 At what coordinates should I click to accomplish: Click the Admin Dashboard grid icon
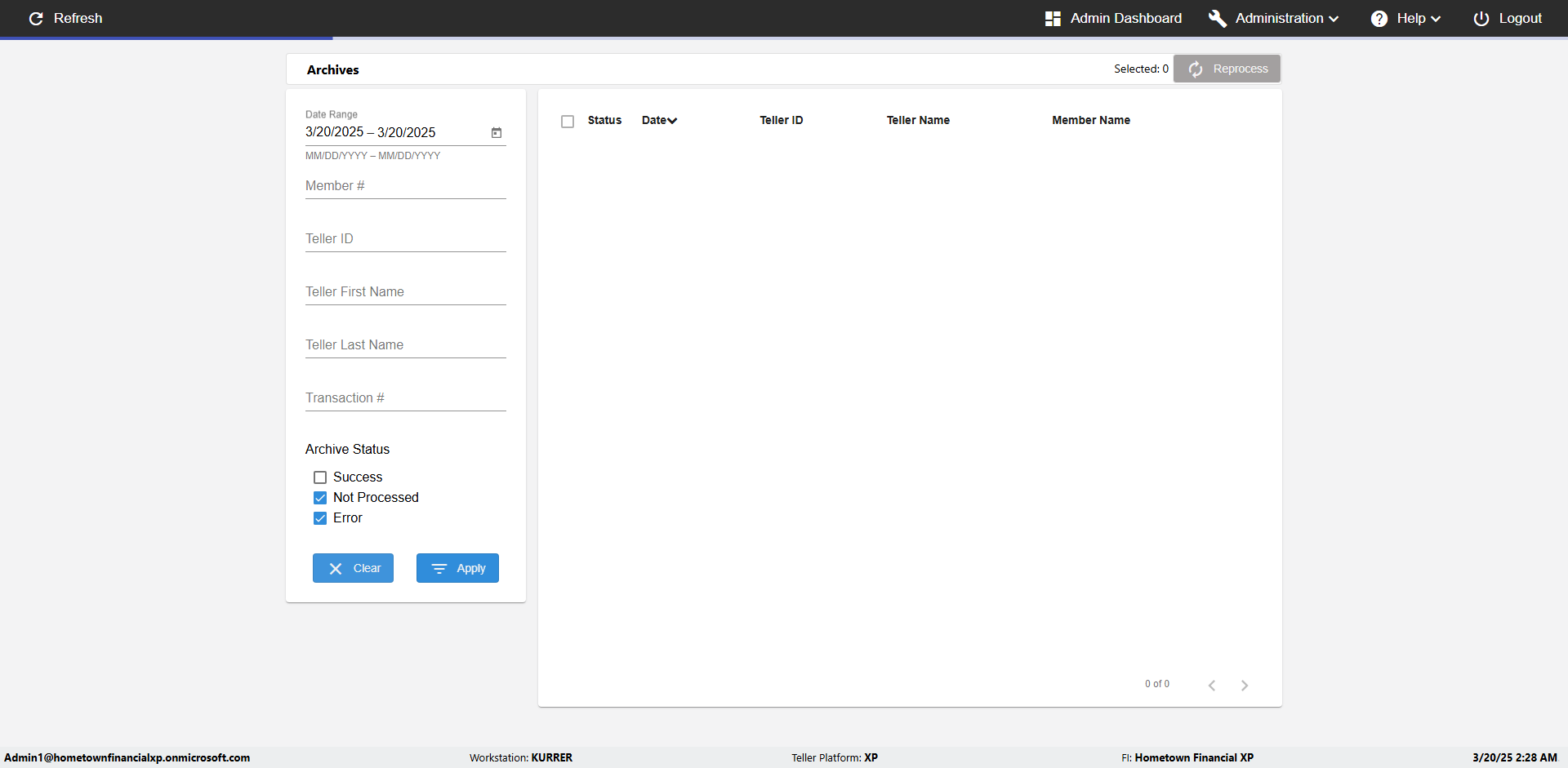click(x=1053, y=18)
